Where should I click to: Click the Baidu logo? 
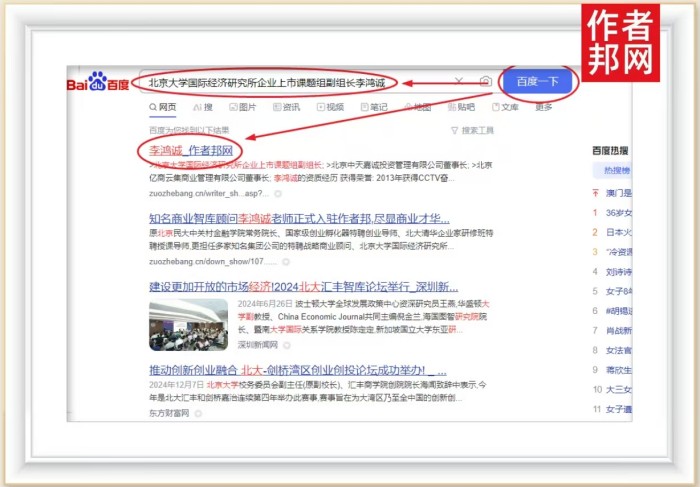98,82
